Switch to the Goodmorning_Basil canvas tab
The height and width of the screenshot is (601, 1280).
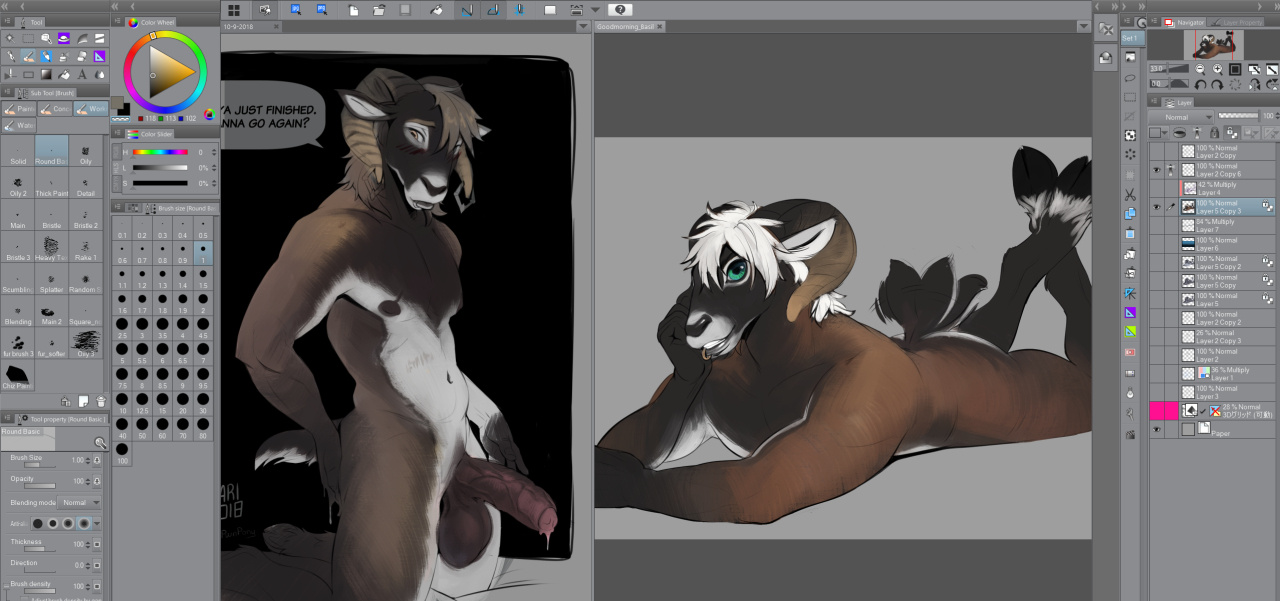(631, 26)
